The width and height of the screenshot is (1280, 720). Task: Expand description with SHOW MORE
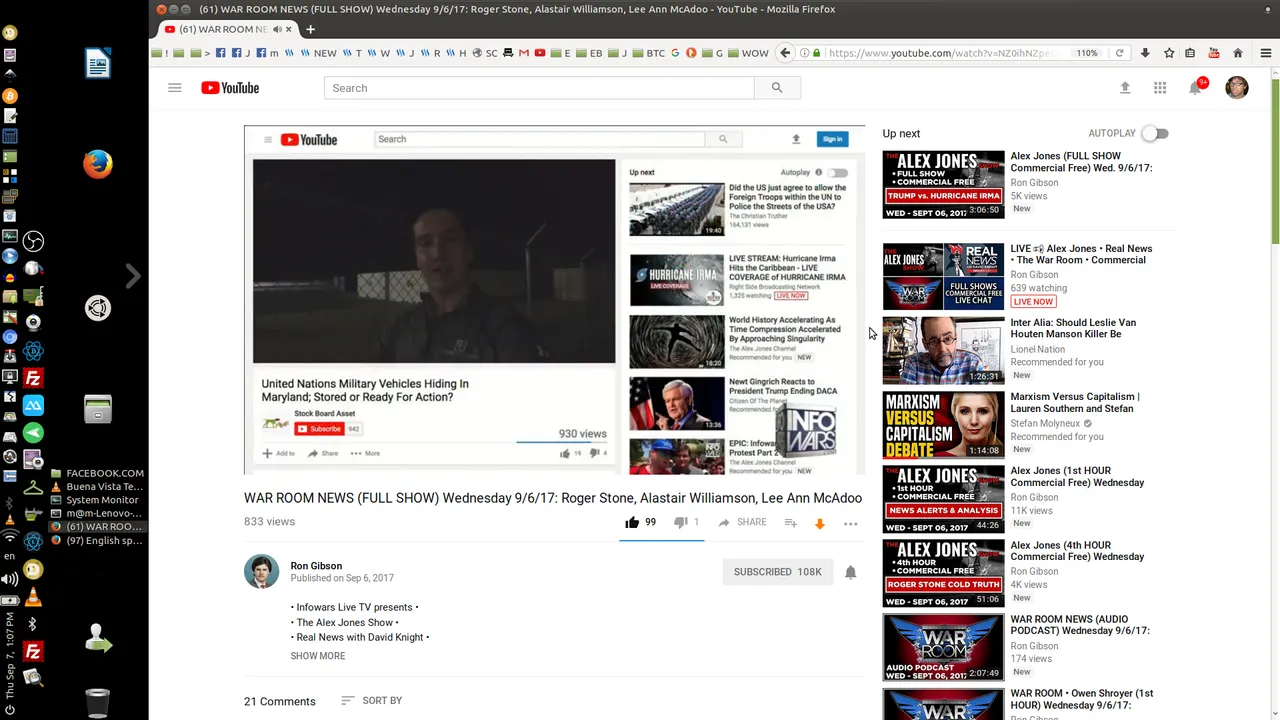[x=318, y=656]
